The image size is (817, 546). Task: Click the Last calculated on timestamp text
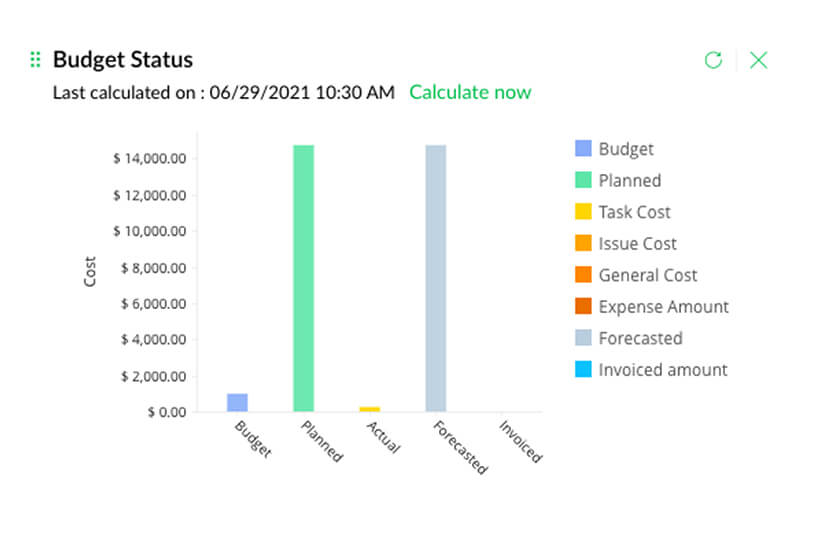[x=224, y=92]
